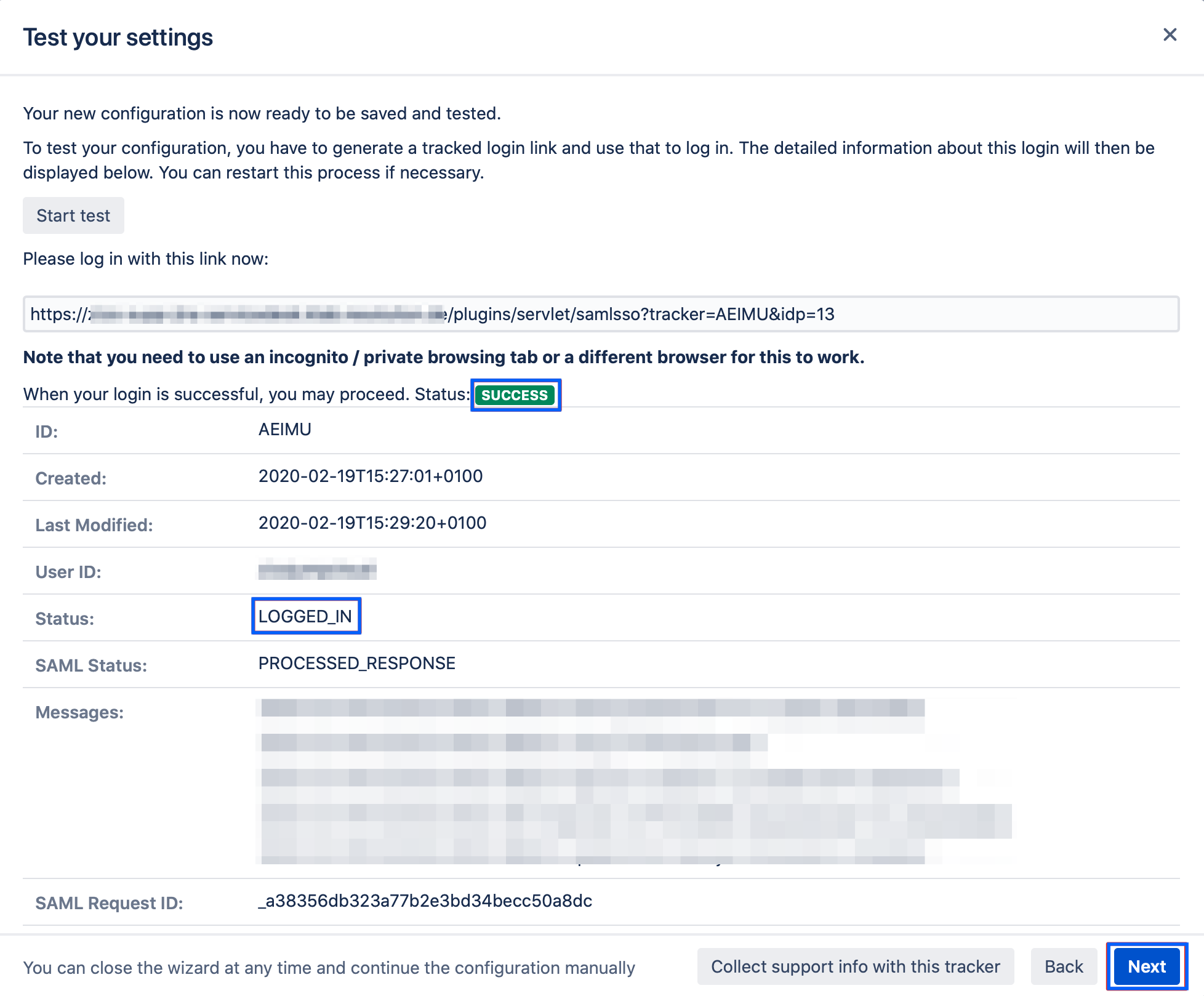Click the PROCESSED_RESPONSE SAML status value
1204x996 pixels.
pyautogui.click(x=356, y=664)
